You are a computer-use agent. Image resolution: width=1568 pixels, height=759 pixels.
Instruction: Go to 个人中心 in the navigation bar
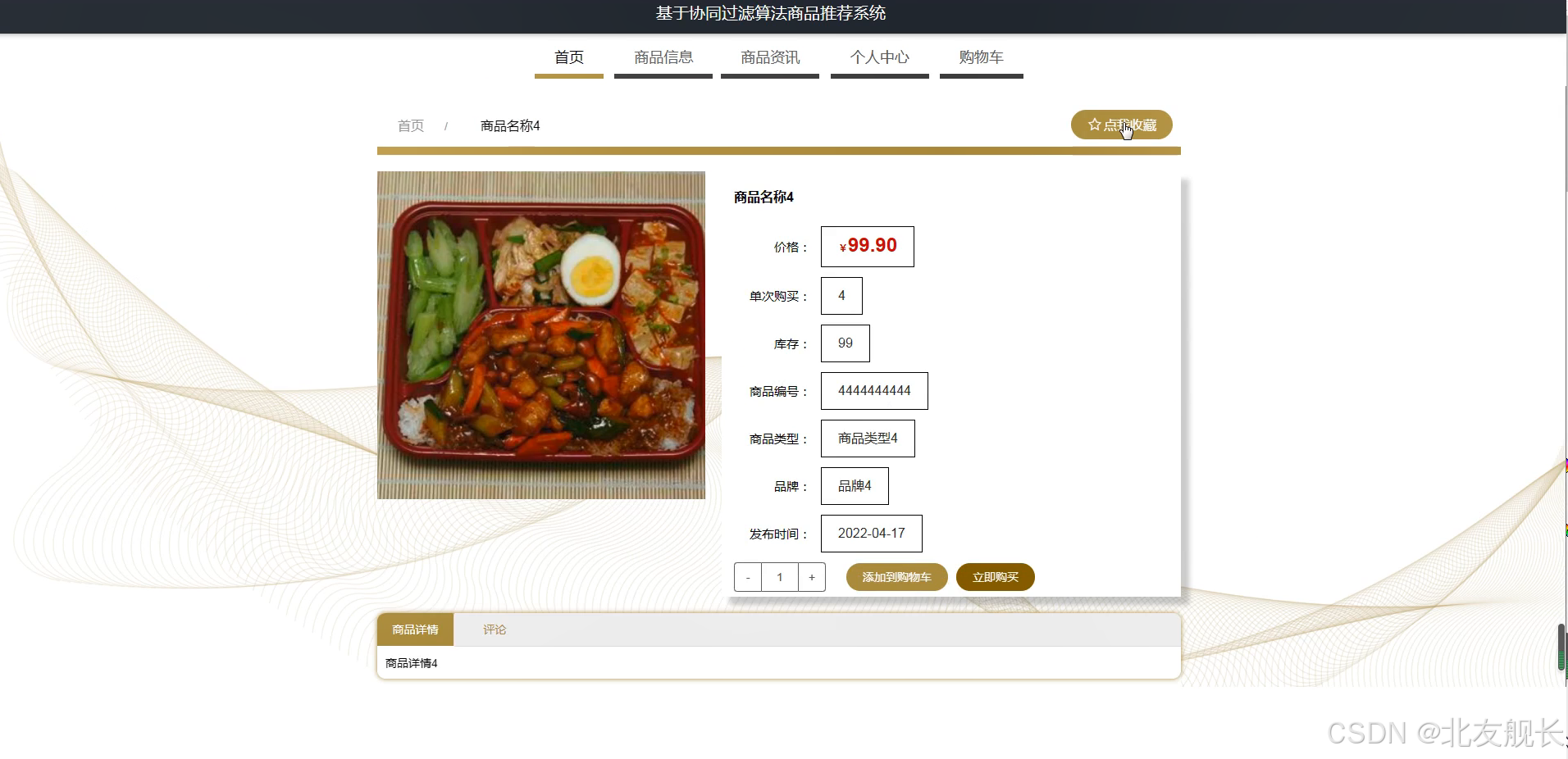[879, 57]
